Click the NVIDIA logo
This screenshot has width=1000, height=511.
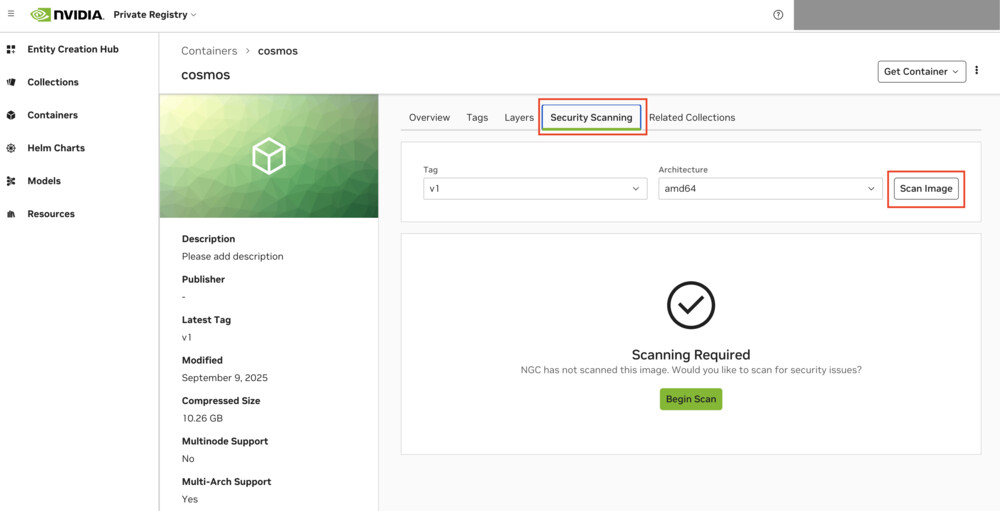pos(67,15)
